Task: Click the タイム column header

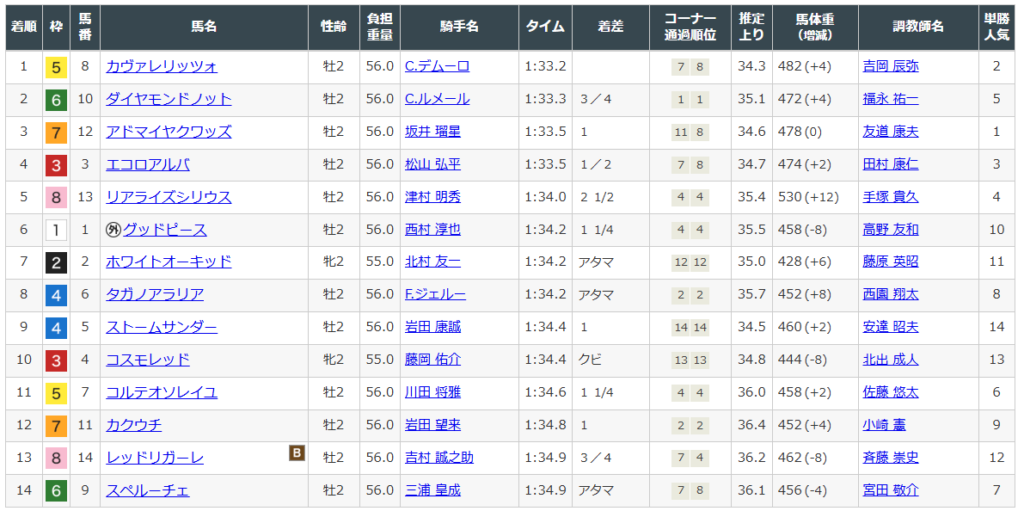Action: click(x=545, y=27)
